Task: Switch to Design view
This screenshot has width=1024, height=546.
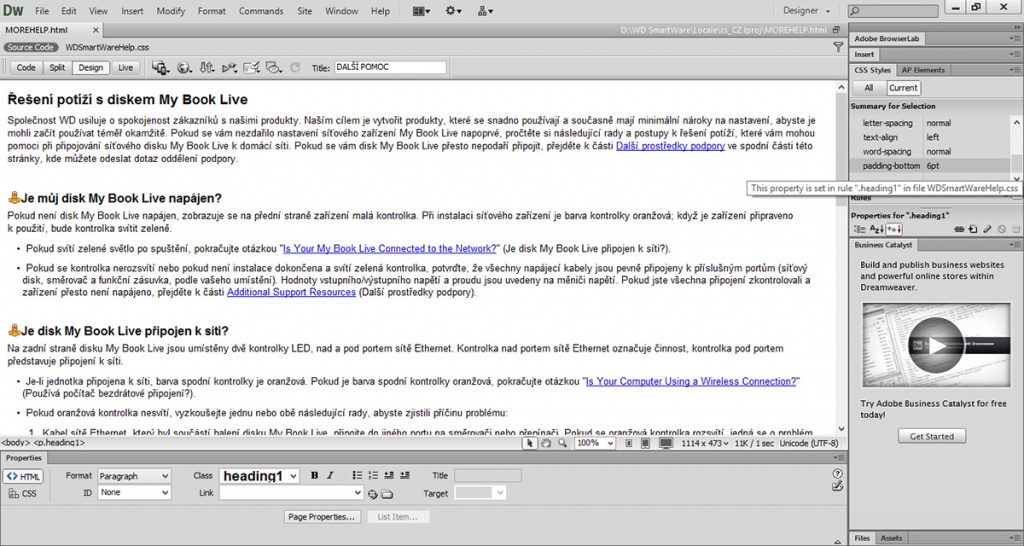Action: [91, 68]
